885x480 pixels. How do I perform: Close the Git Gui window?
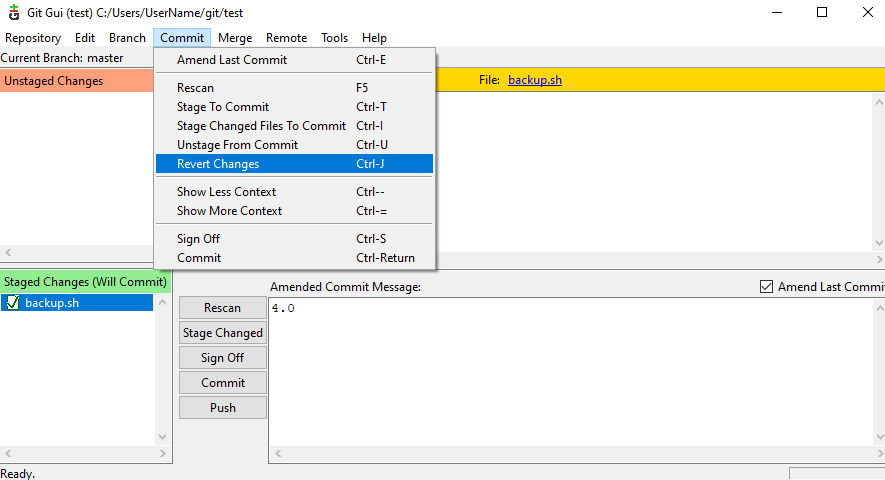point(868,12)
